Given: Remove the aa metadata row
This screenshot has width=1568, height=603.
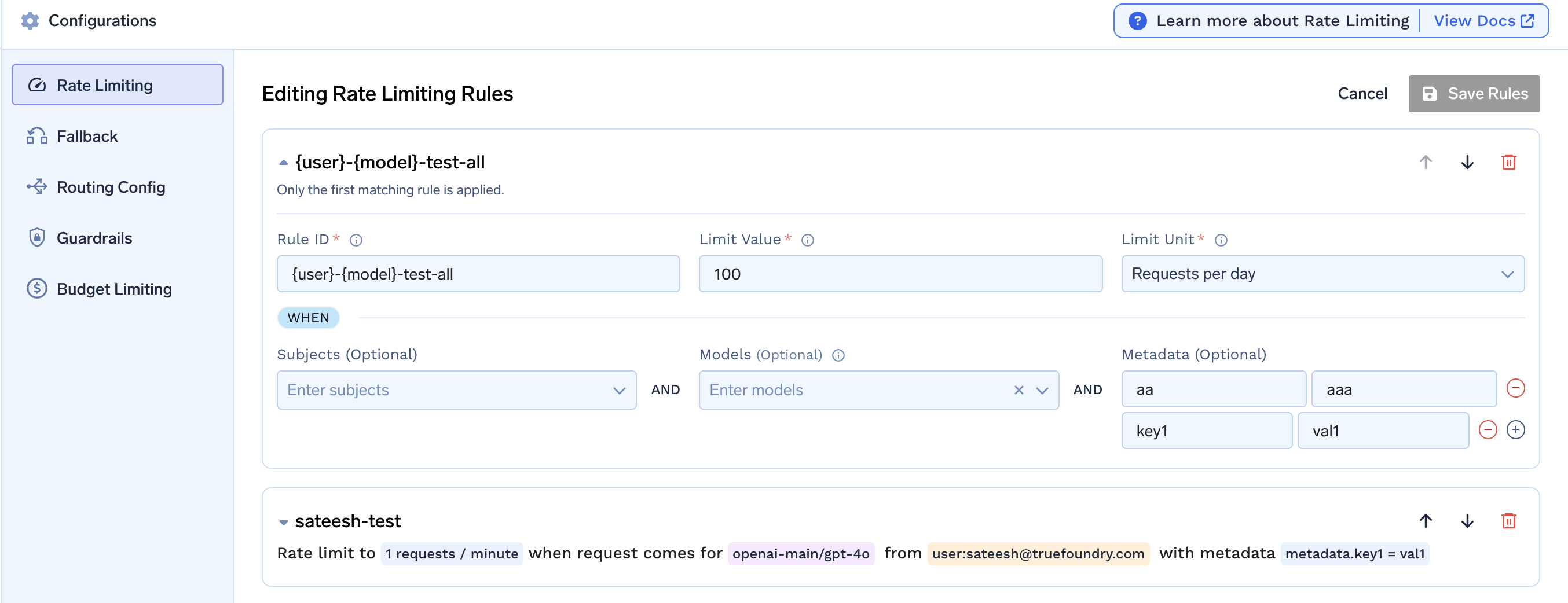Looking at the screenshot, I should coord(1516,388).
